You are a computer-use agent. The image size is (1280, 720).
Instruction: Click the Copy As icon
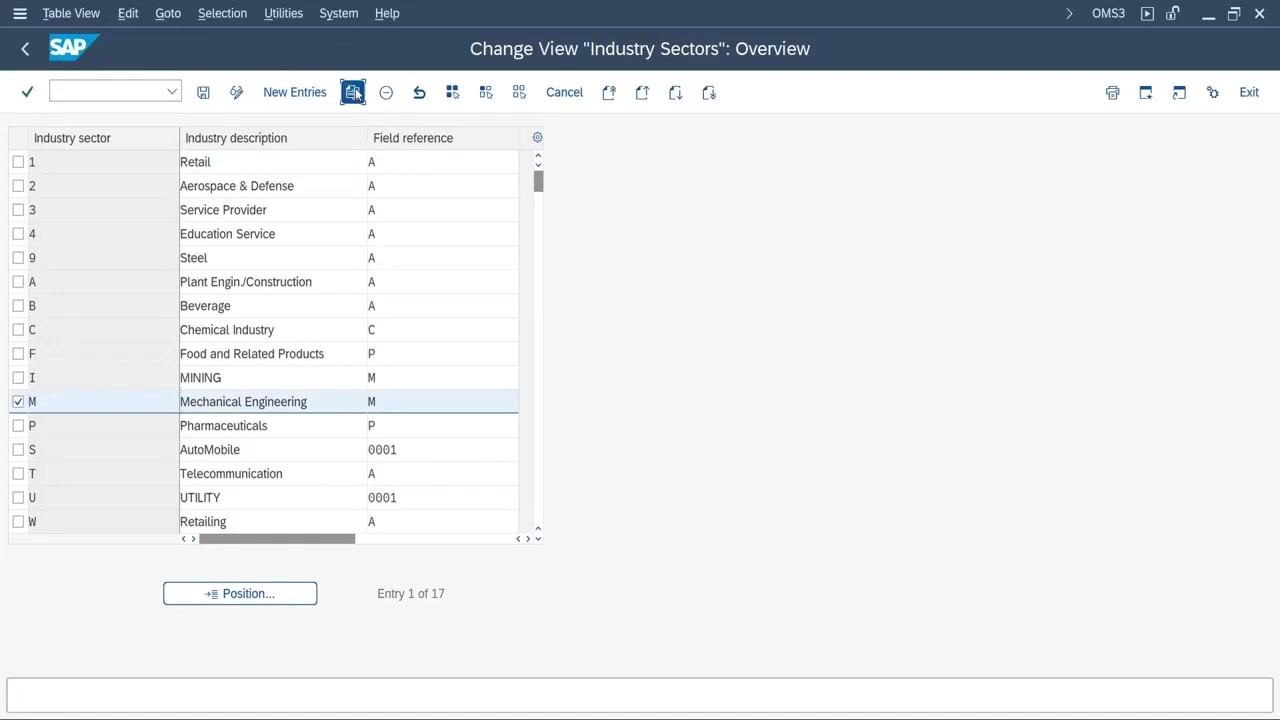(x=353, y=92)
